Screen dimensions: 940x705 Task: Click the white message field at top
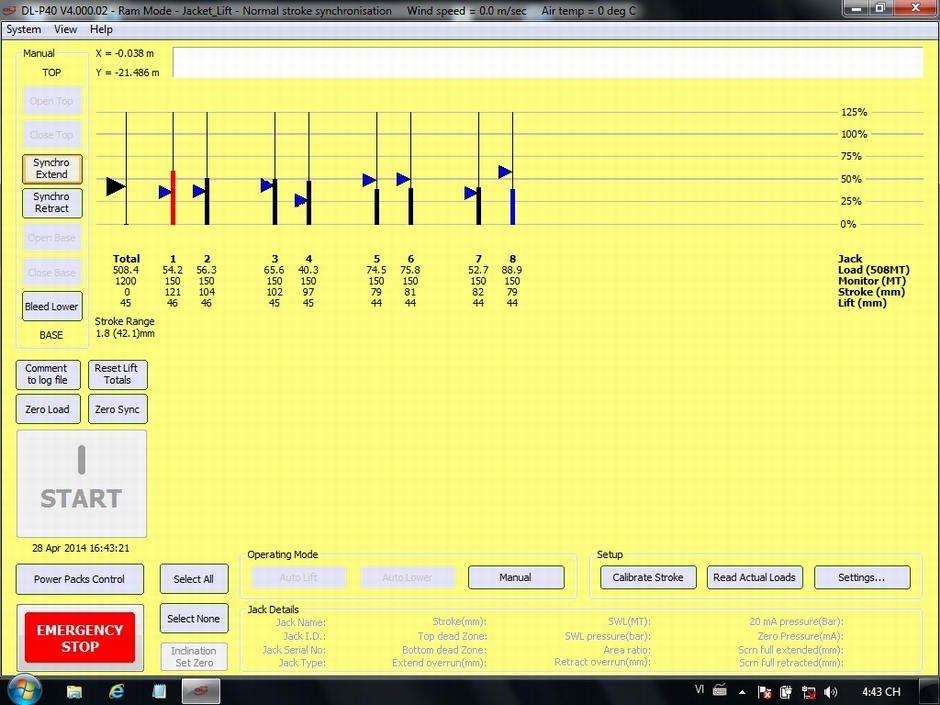[x=547, y=62]
